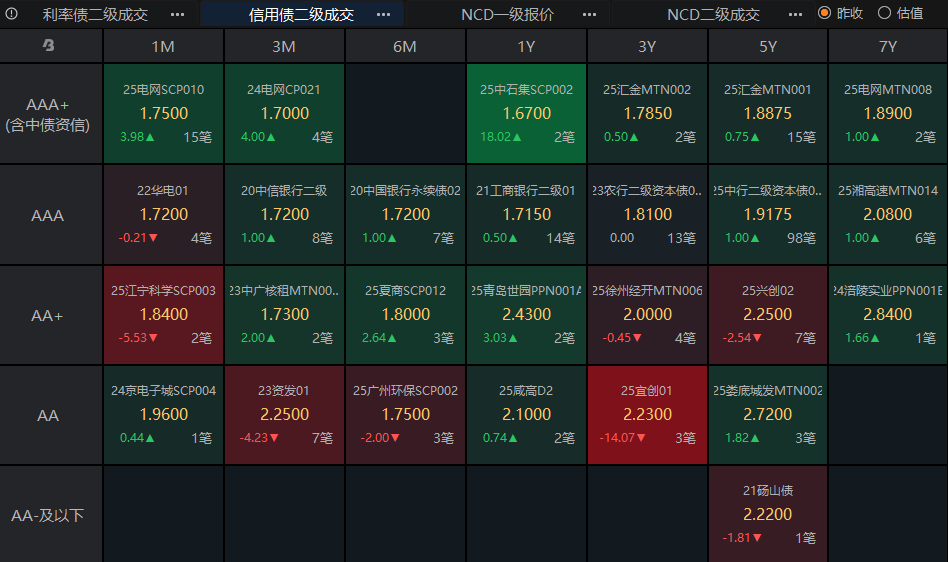Open the 24电网CP021 cell
The image size is (948, 562).
284,114
